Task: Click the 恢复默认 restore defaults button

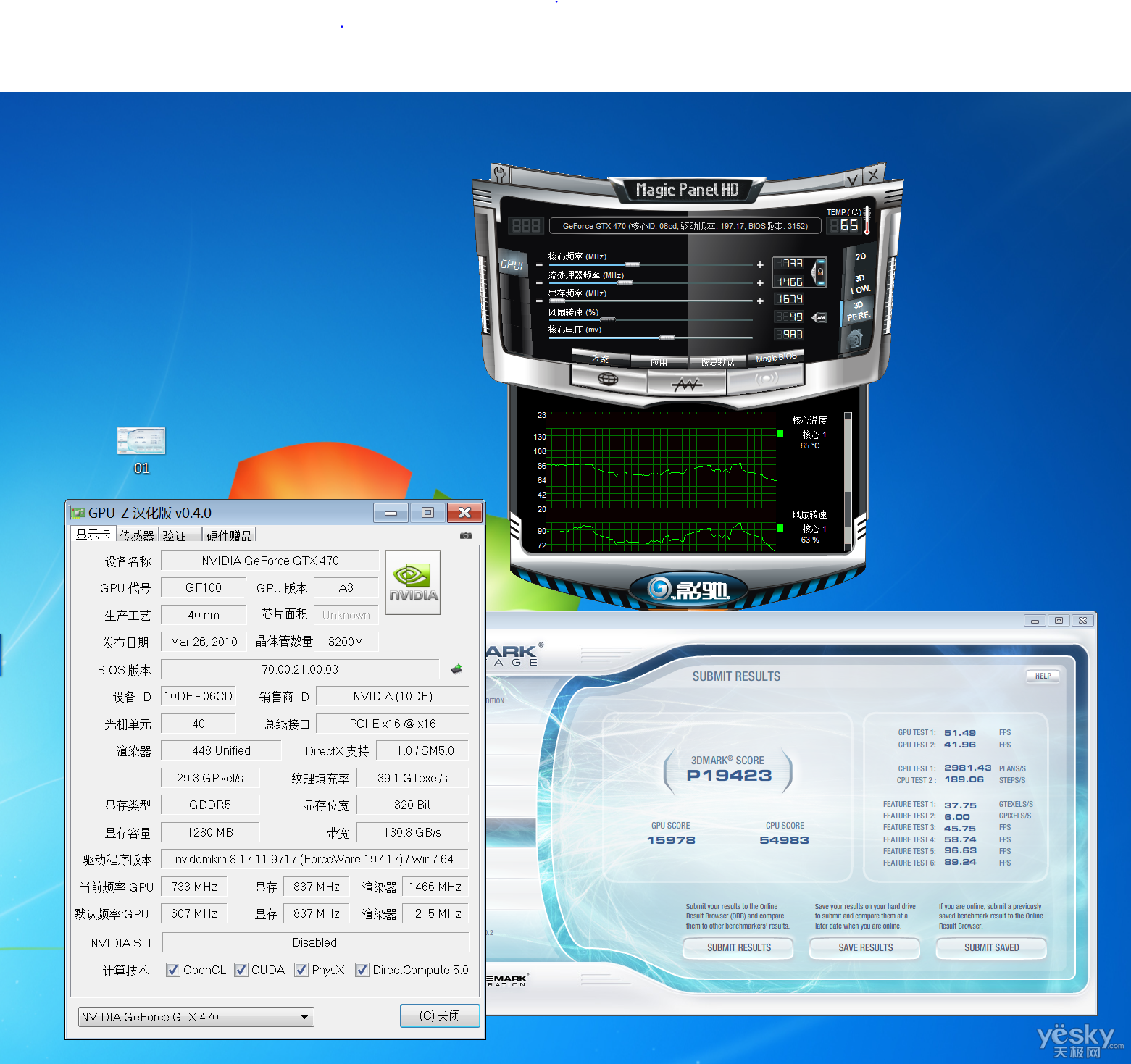Action: click(717, 362)
